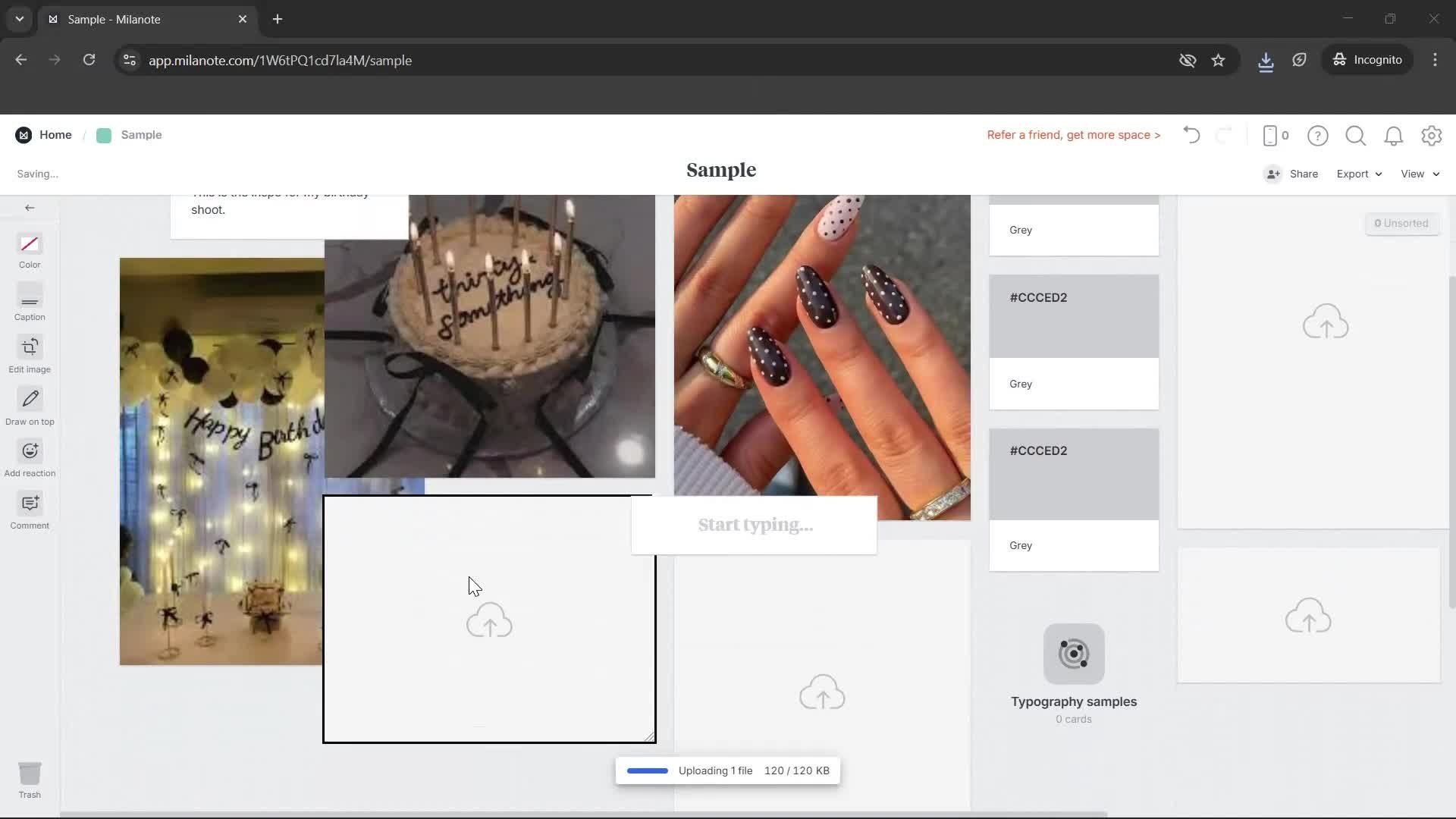Select the Comment tool
Viewport: 1456px width, 819px height.
click(x=30, y=510)
